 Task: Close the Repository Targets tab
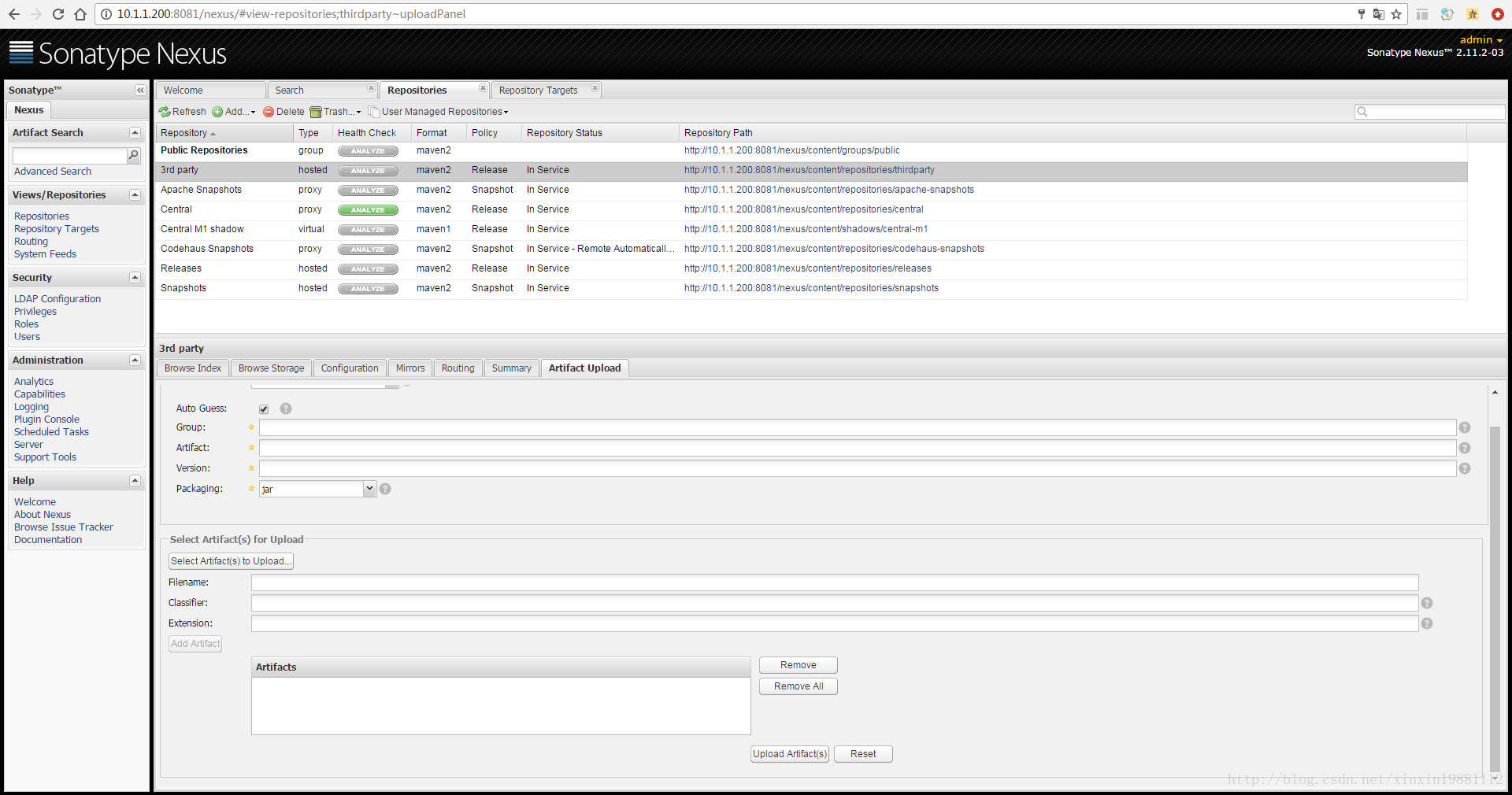click(x=595, y=88)
